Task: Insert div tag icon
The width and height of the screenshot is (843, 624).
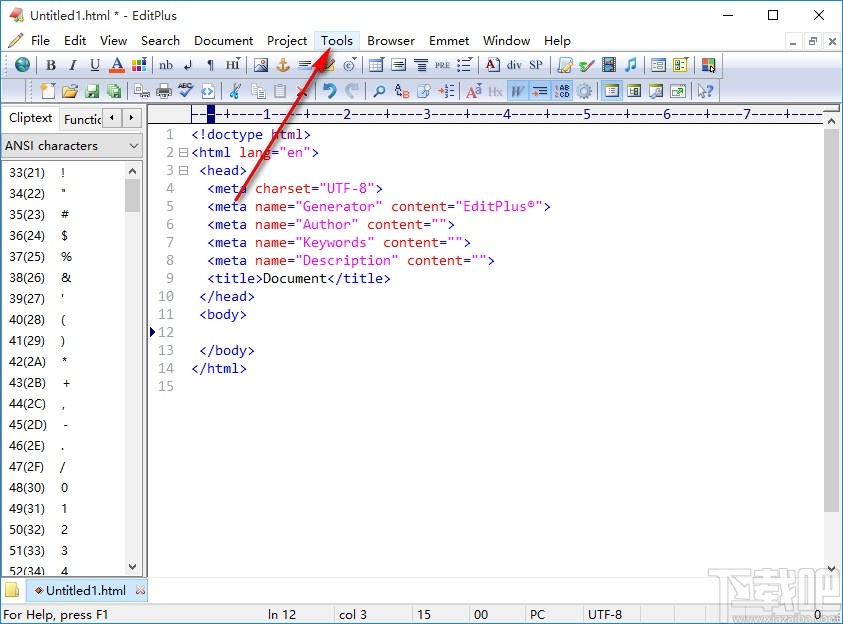Action: 514,65
